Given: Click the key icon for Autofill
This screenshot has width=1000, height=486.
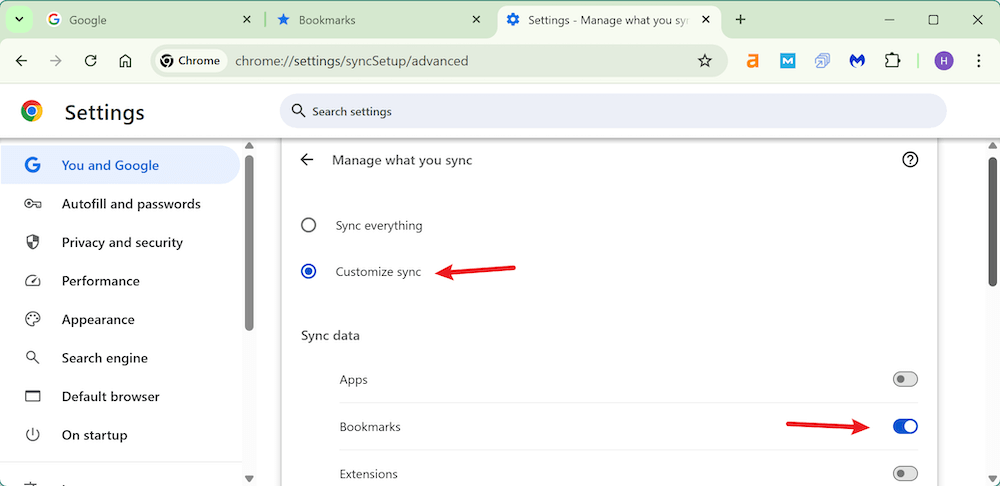Looking at the screenshot, I should tap(32, 204).
